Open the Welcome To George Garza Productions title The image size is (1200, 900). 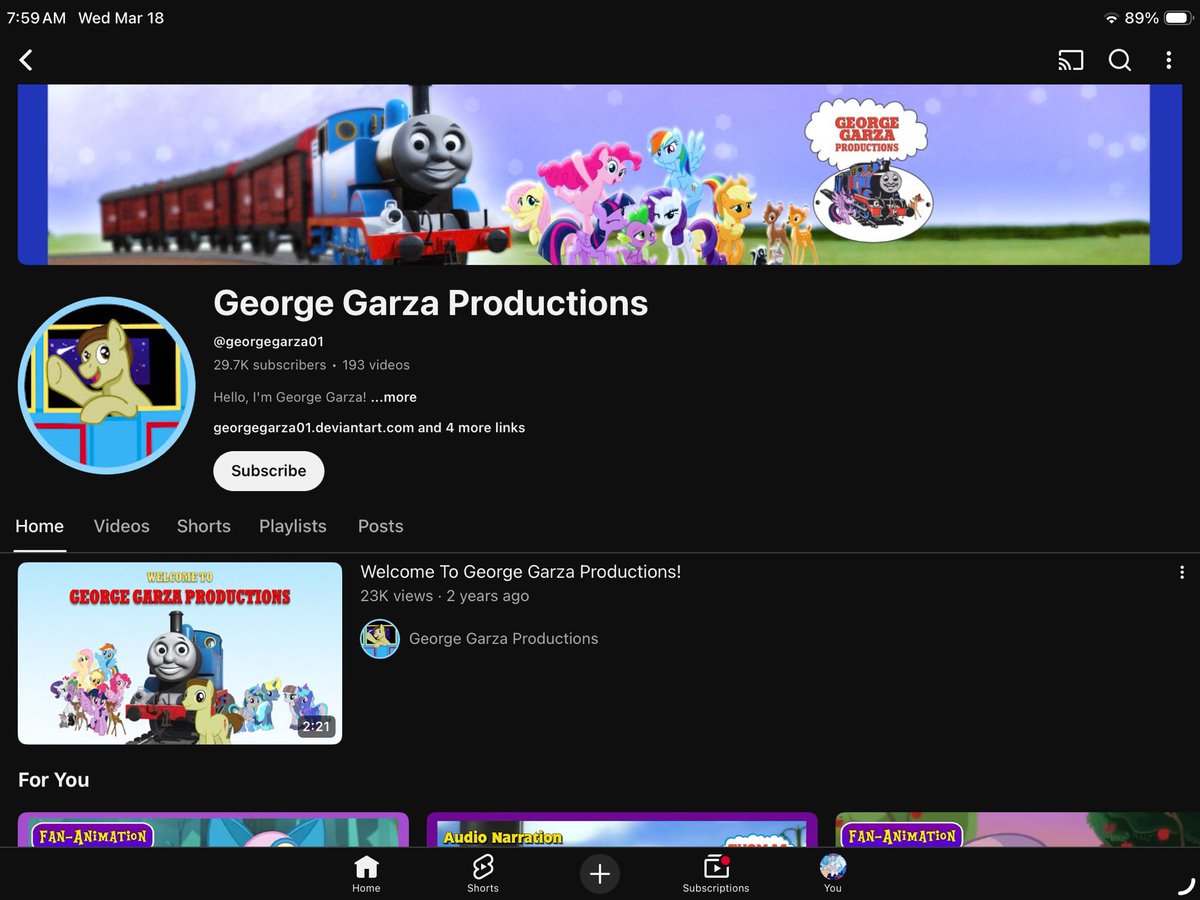(x=521, y=572)
